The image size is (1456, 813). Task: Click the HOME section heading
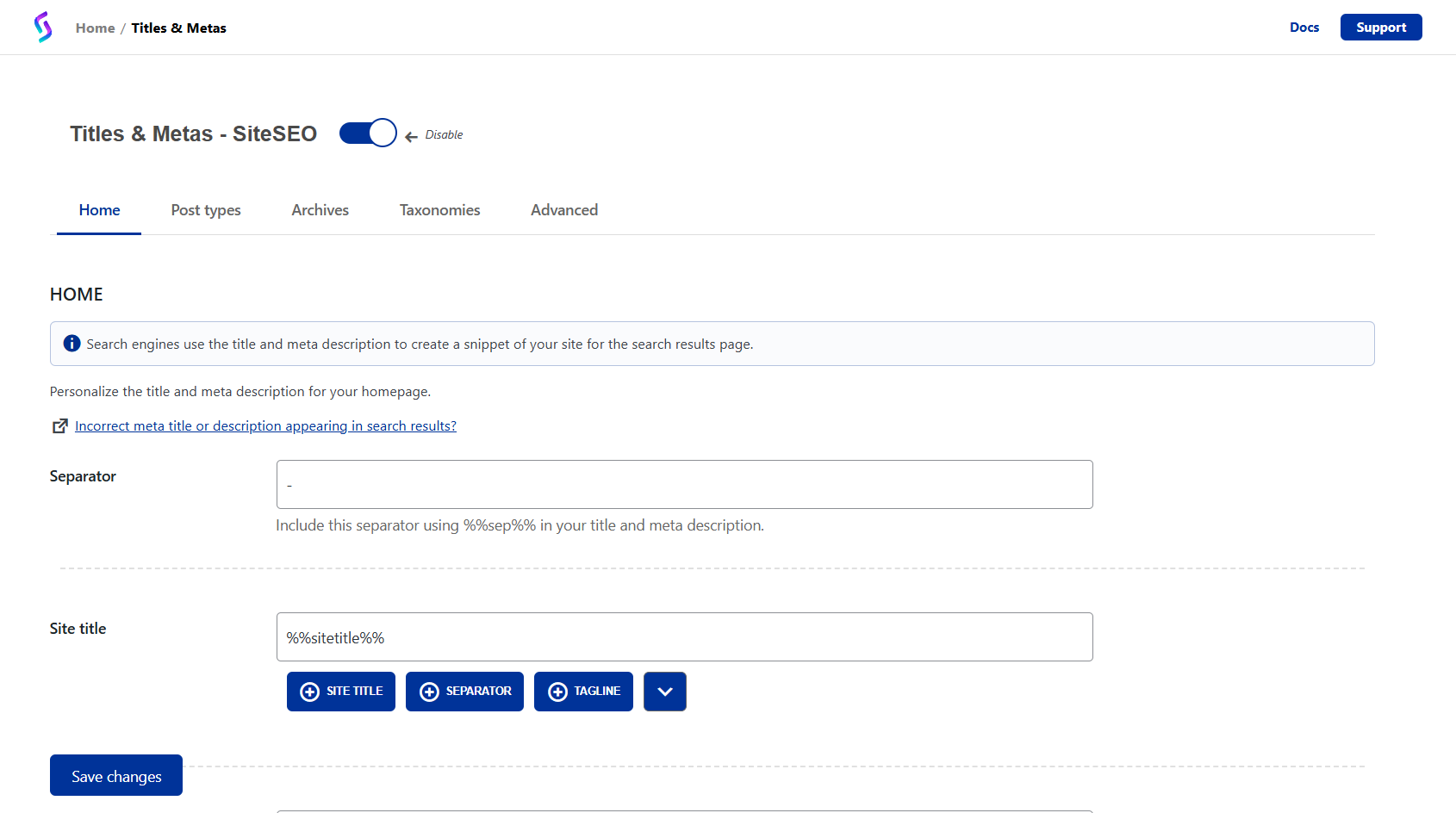(x=77, y=295)
